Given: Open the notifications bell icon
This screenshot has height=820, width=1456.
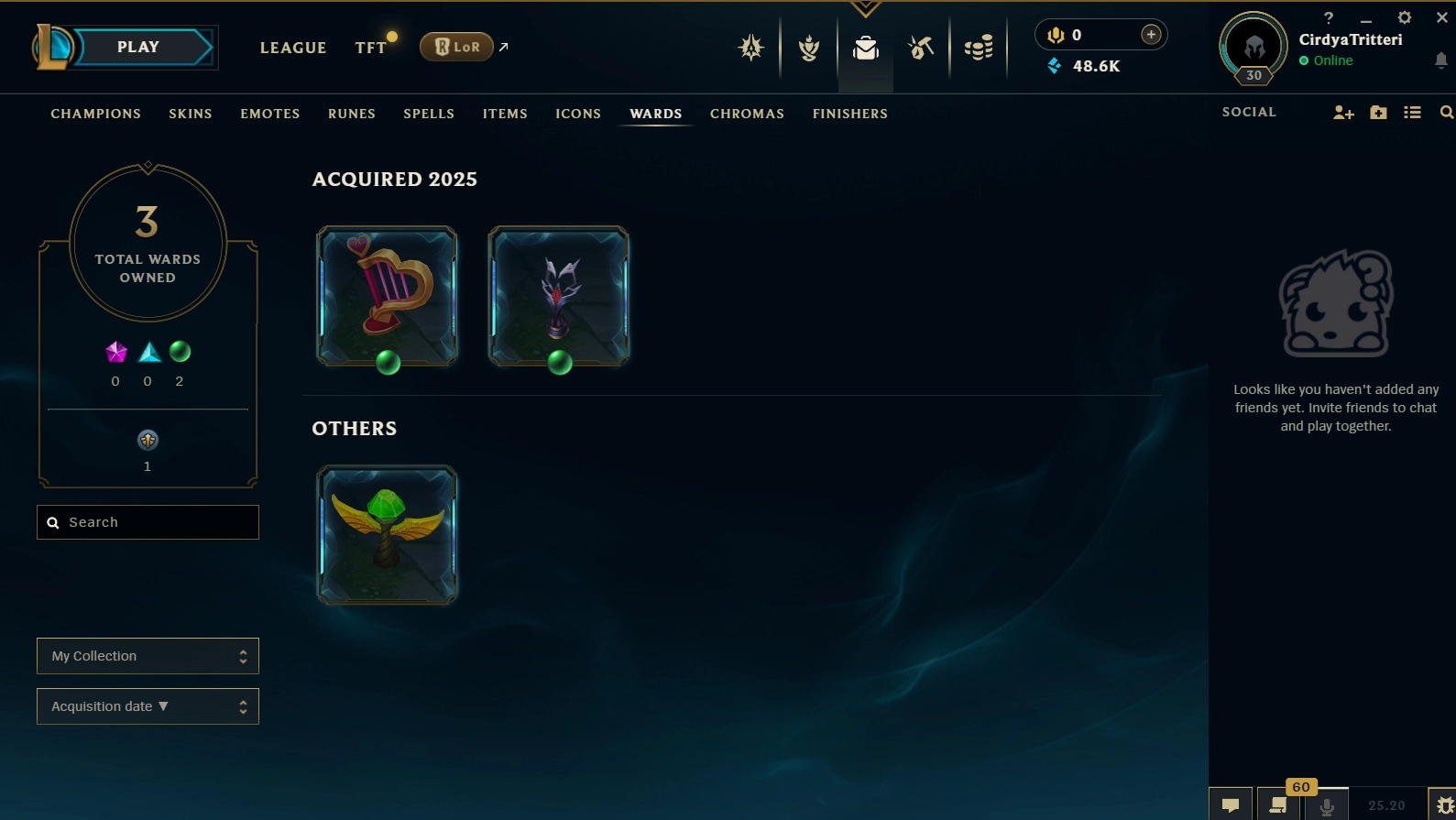Looking at the screenshot, I should [x=1440, y=60].
